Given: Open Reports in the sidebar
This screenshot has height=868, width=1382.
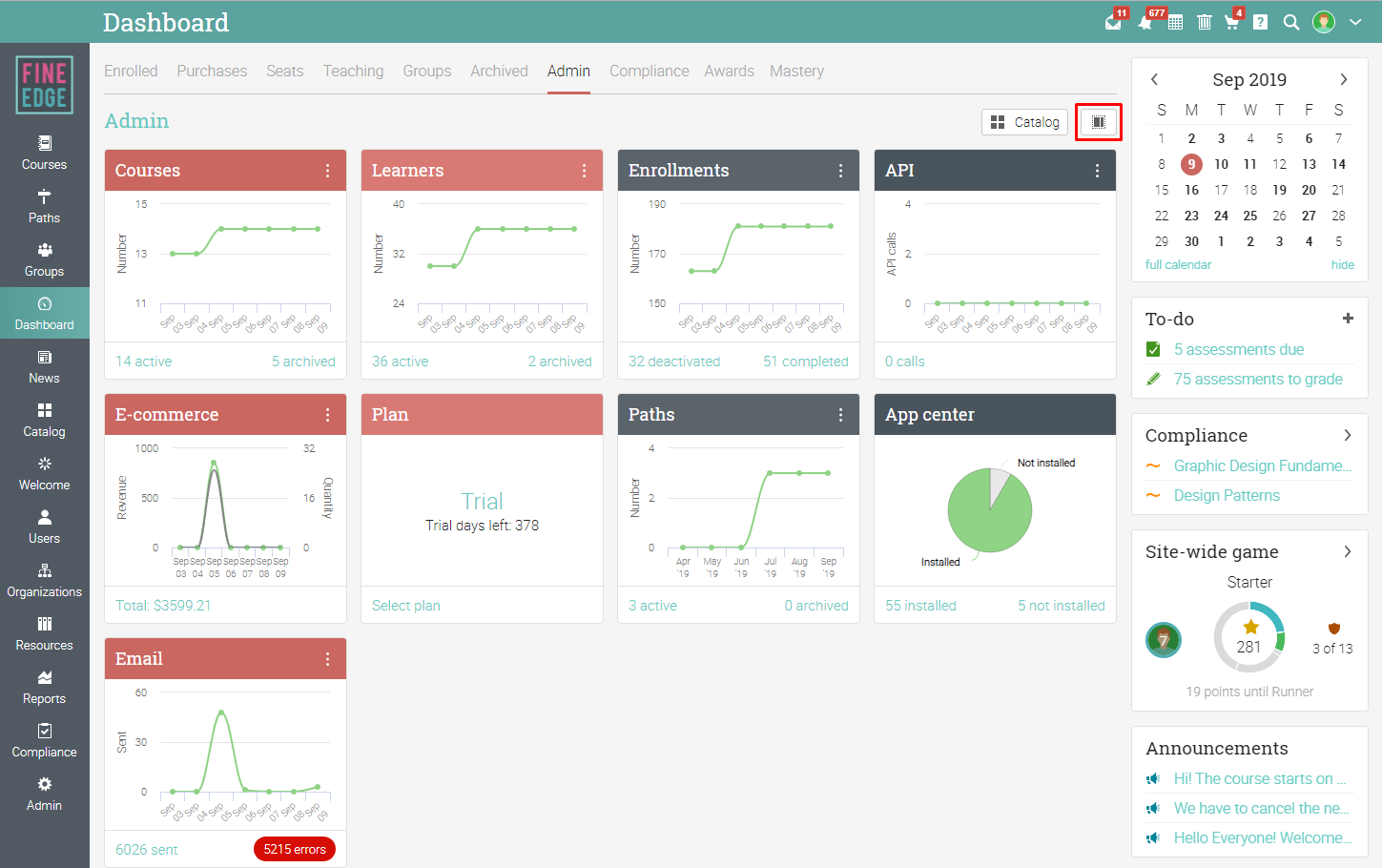Looking at the screenshot, I should click(45, 687).
